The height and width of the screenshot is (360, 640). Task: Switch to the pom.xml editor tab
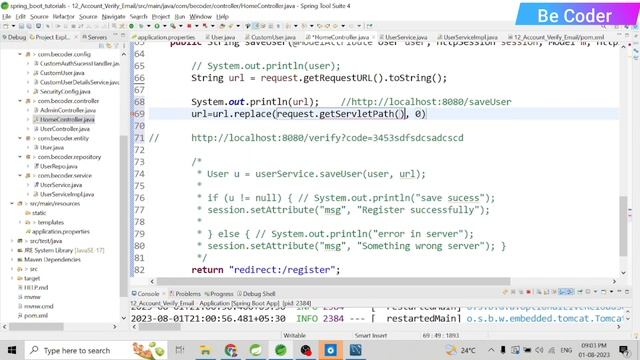click(556, 37)
